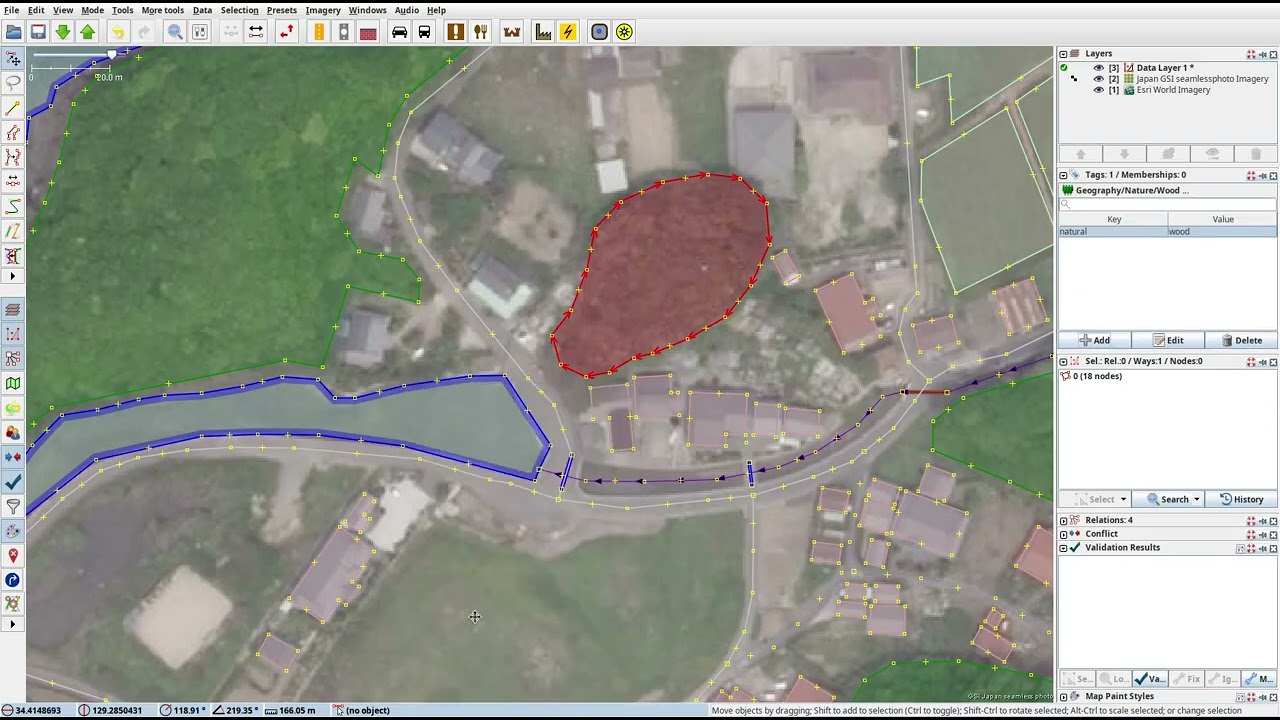Open the magnifier Search tool in toolbar
The height and width of the screenshot is (720, 1280).
(175, 32)
